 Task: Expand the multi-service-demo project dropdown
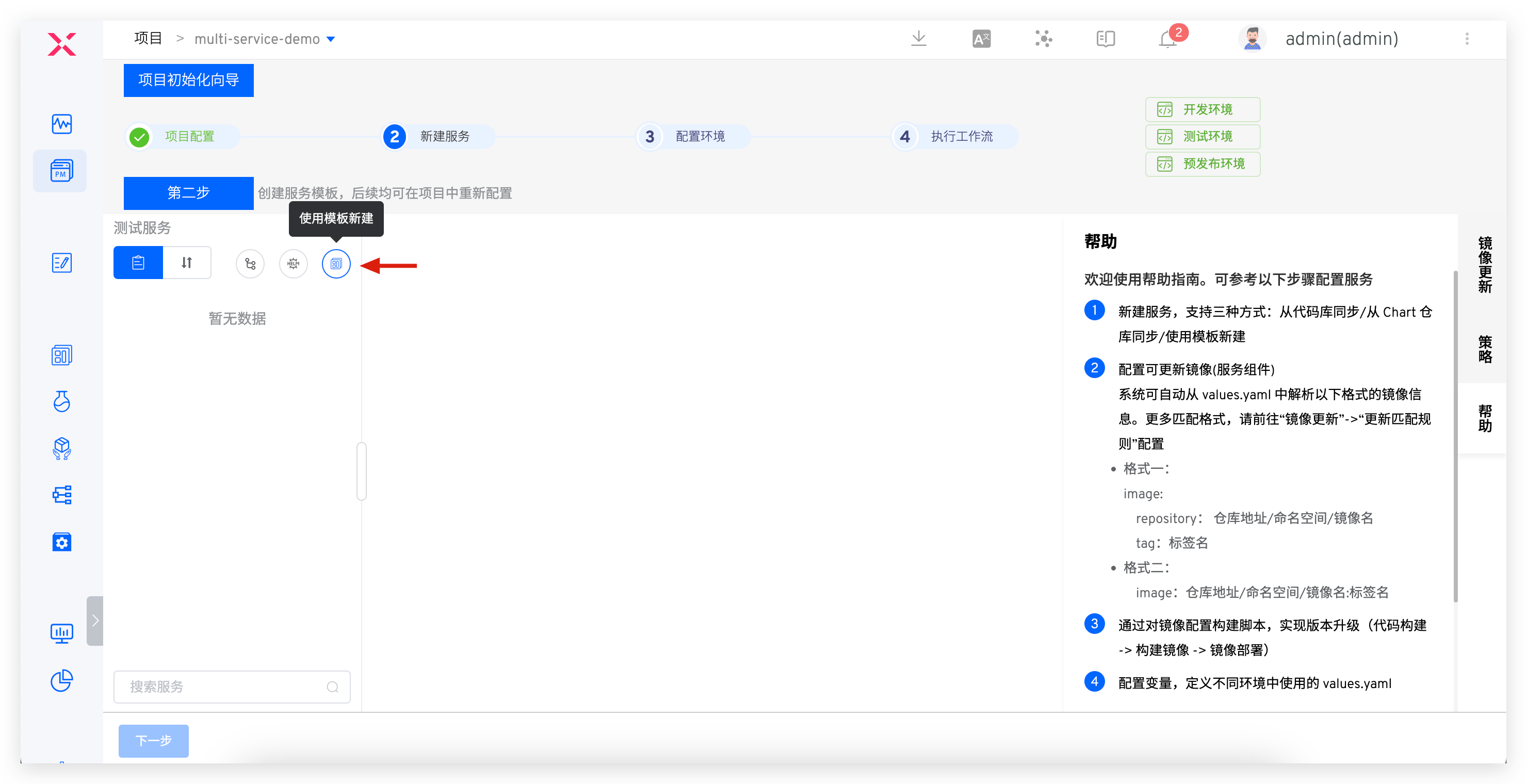(x=331, y=39)
